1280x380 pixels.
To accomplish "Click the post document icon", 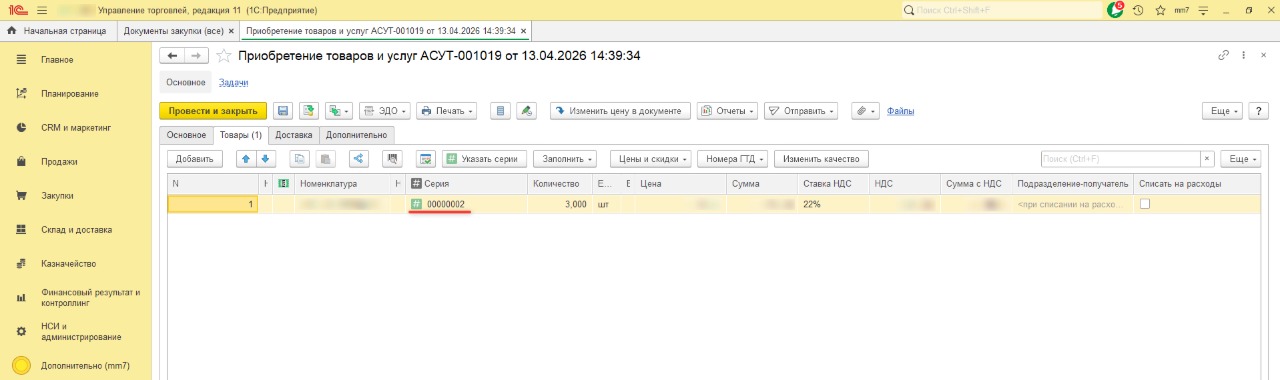I will (309, 111).
